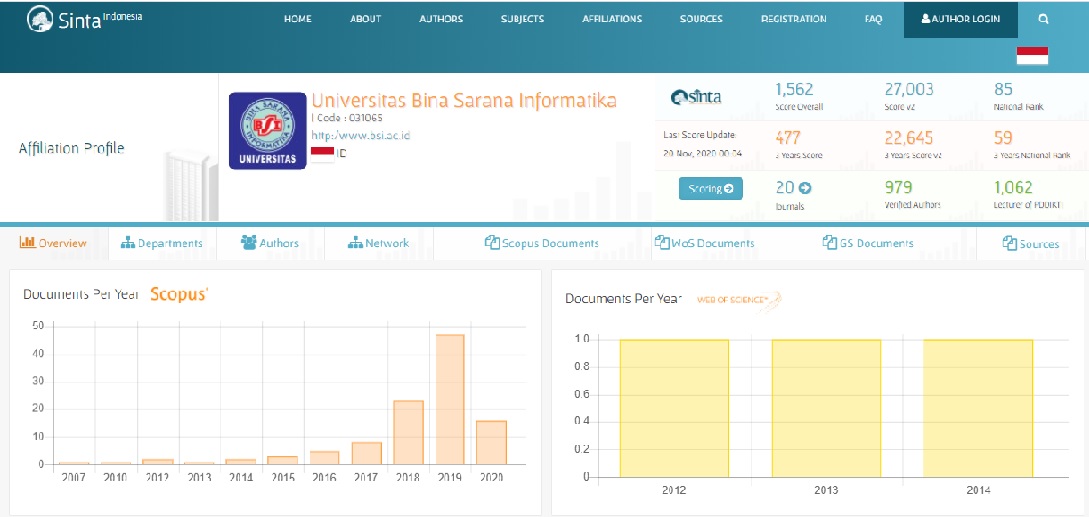Screen dimensions: 1089x517
Task: Click the 2014 bar in WoS chart
Action: coord(978,409)
